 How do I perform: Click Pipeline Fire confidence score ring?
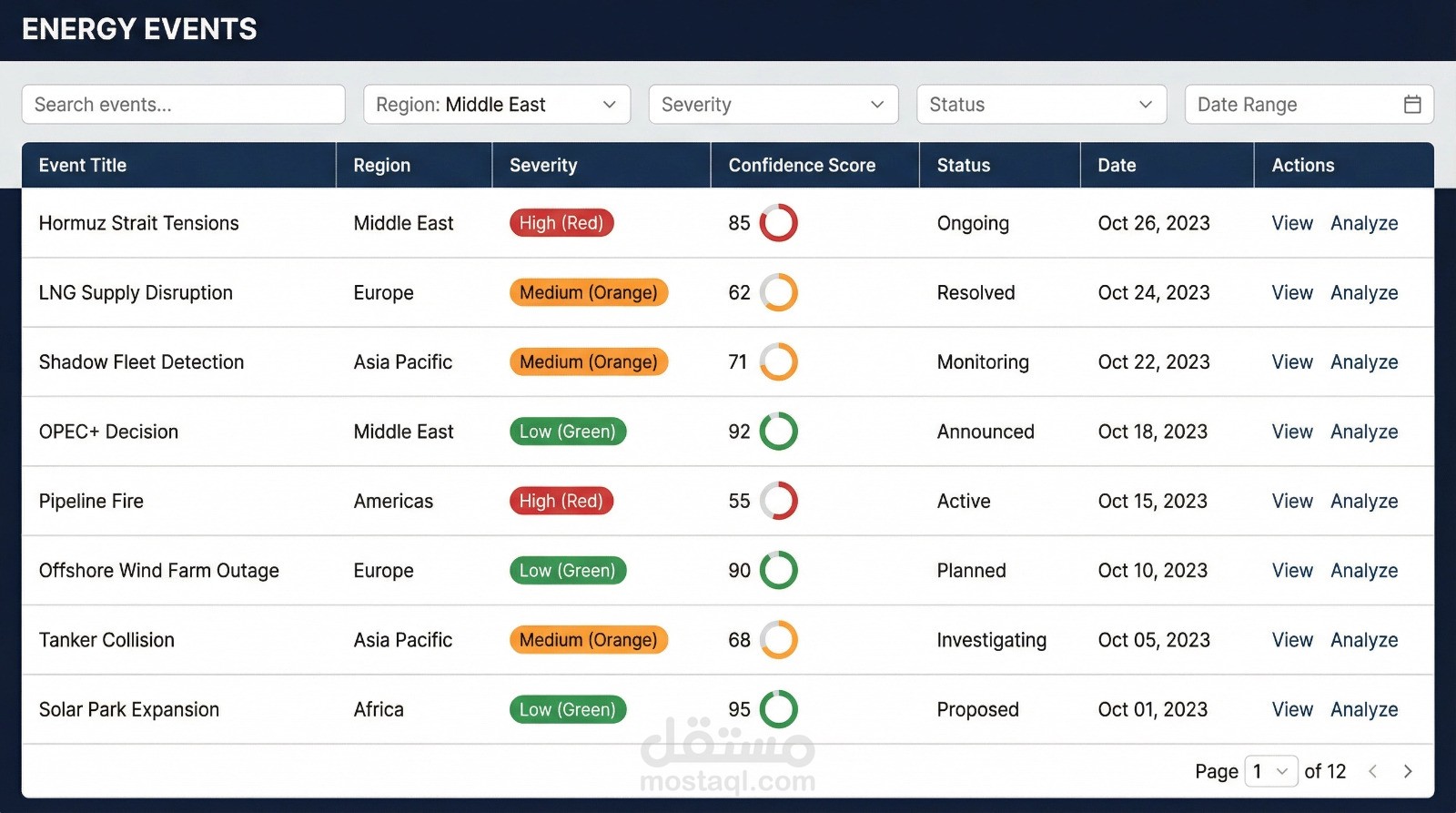click(x=778, y=501)
